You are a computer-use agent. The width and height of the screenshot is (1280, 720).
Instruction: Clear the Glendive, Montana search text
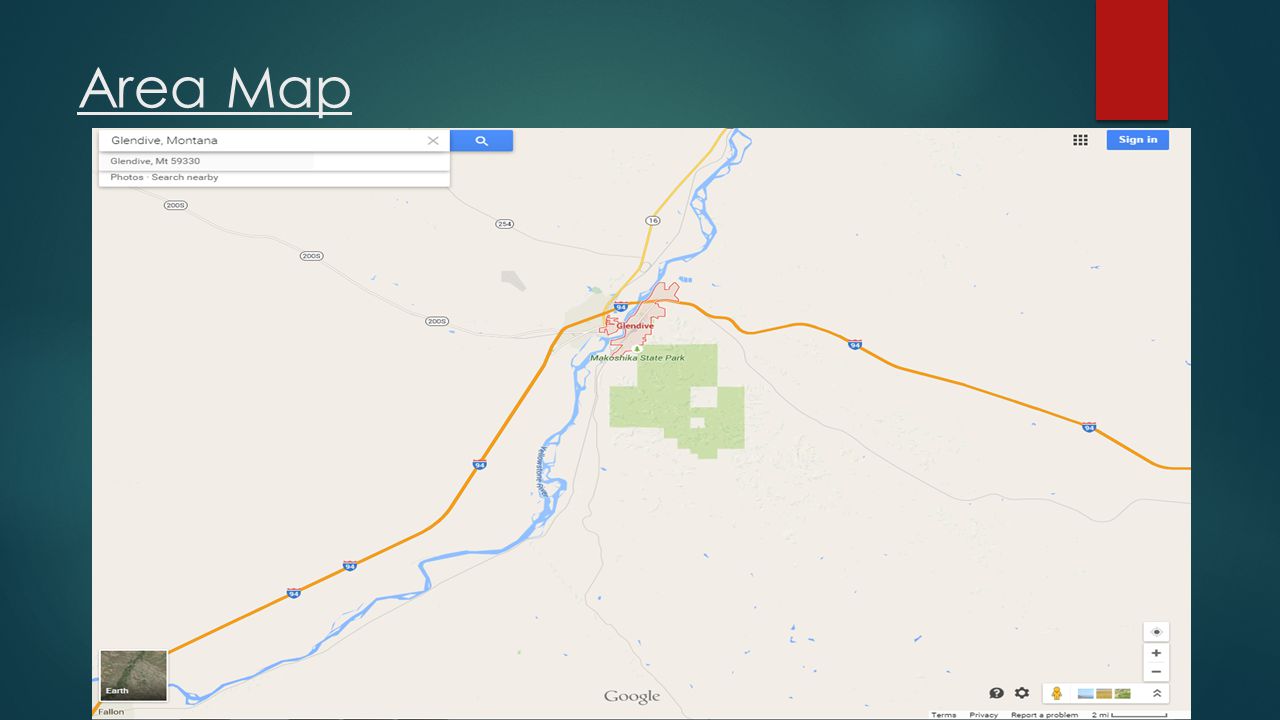pyautogui.click(x=433, y=141)
